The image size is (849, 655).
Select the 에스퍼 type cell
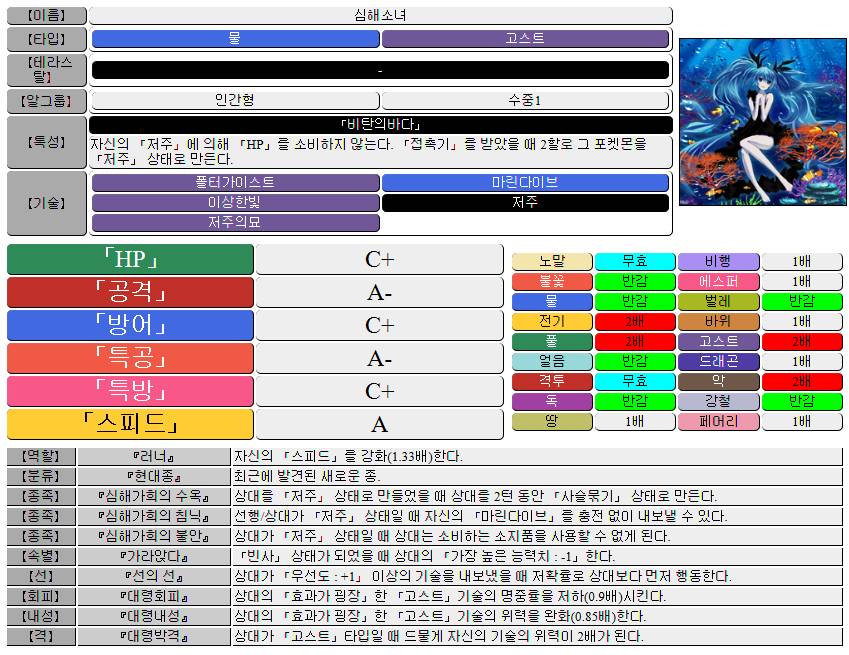(718, 282)
